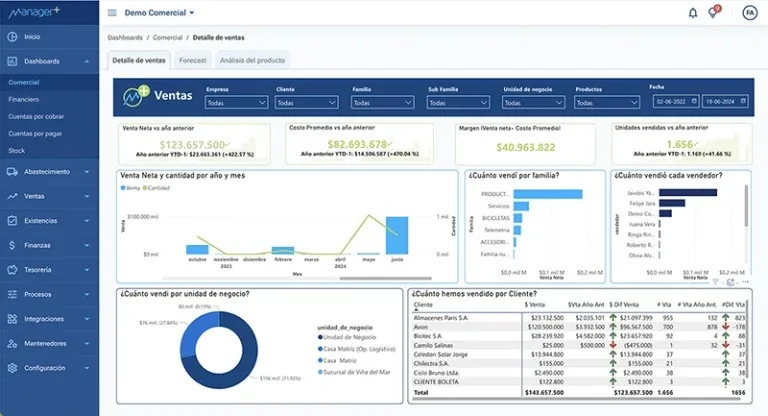Click the Existencias checklist icon
Viewport: 768px width, 416px height.
click(x=12, y=221)
